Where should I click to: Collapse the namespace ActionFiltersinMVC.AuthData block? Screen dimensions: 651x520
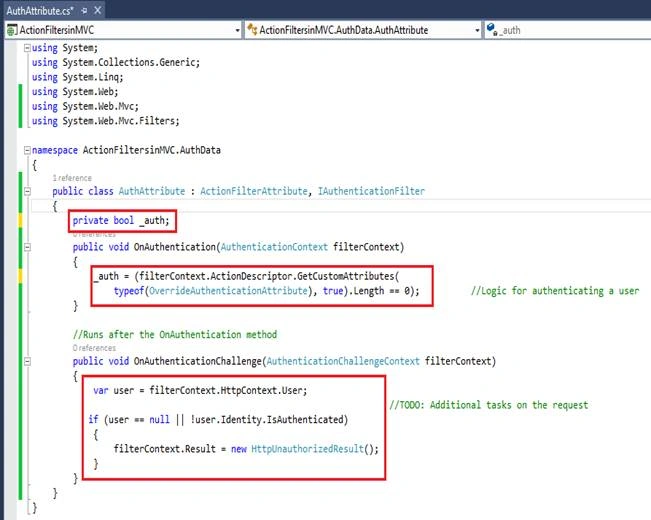point(27,150)
